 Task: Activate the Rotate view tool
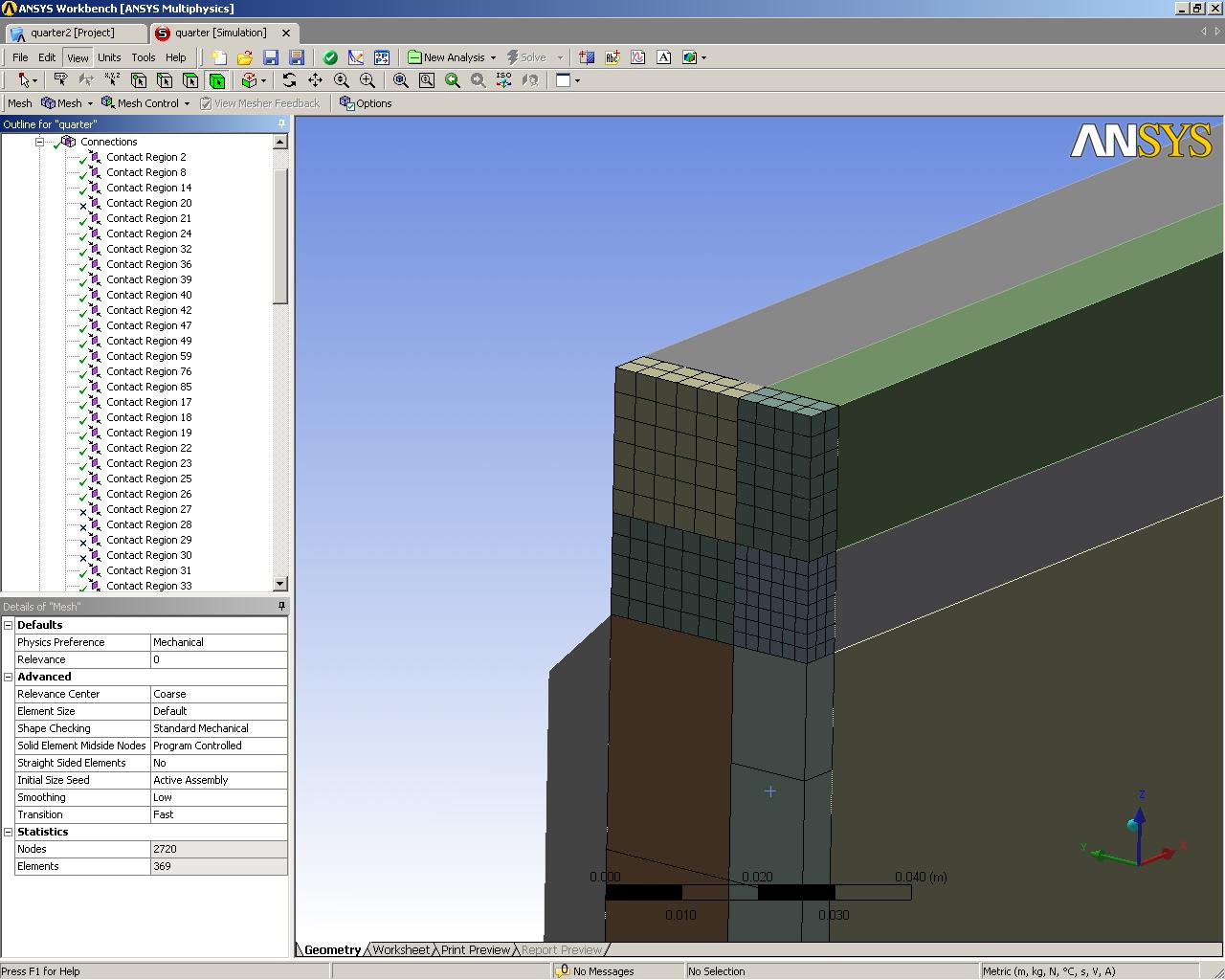coord(289,80)
